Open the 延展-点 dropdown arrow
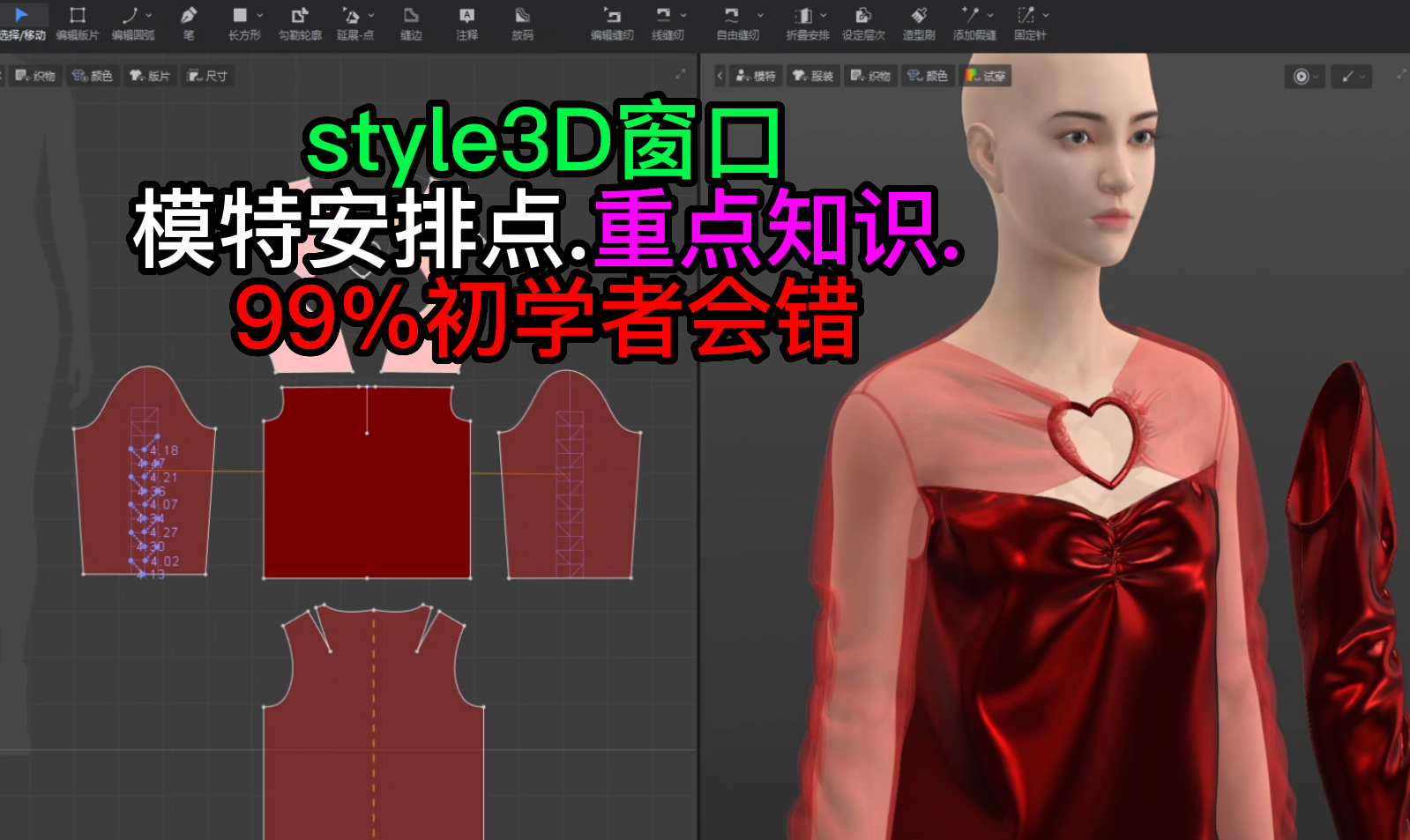The height and width of the screenshot is (840, 1410). 371,15
